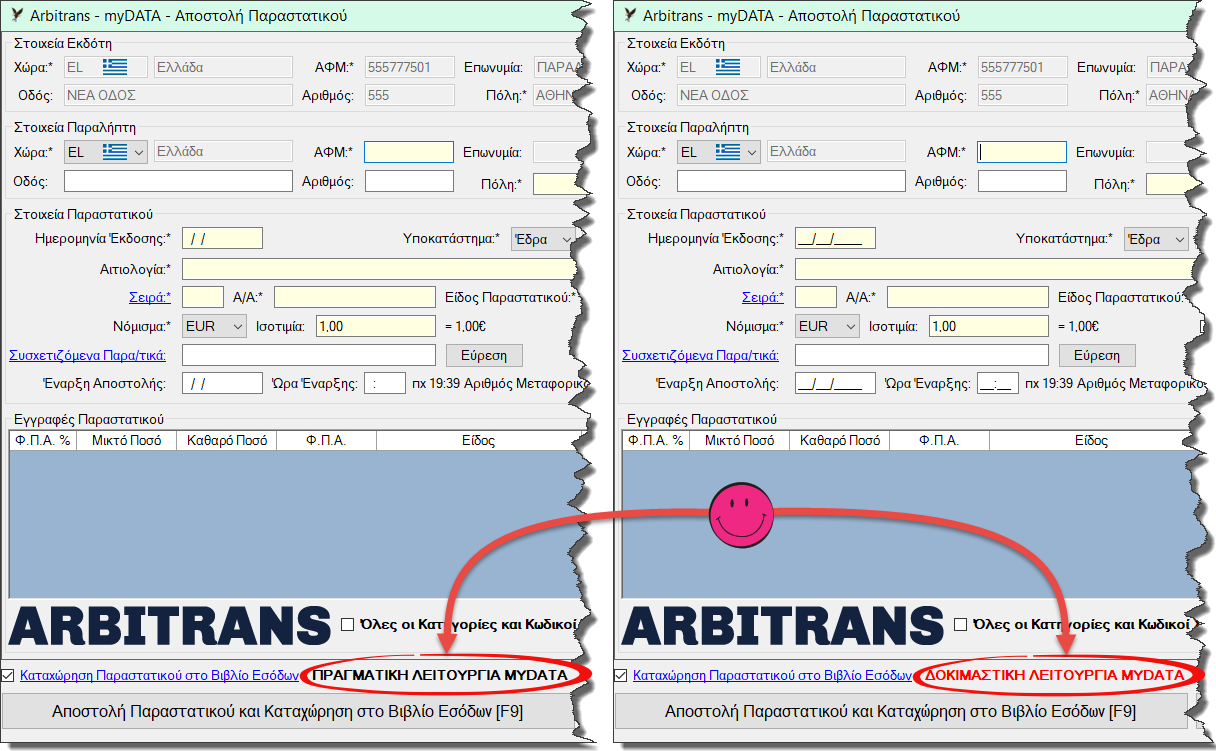Click the recipient Αριθμός field in left window
Image resolution: width=1216 pixels, height=751 pixels.
point(409,181)
